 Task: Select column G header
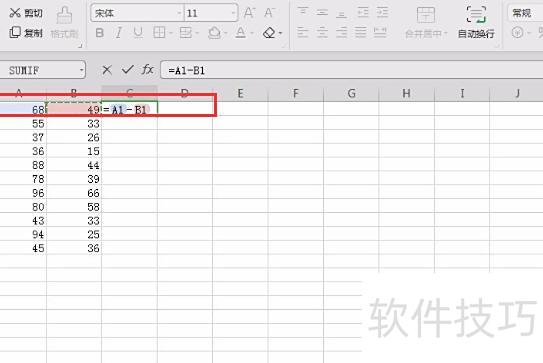pyautogui.click(x=351, y=94)
